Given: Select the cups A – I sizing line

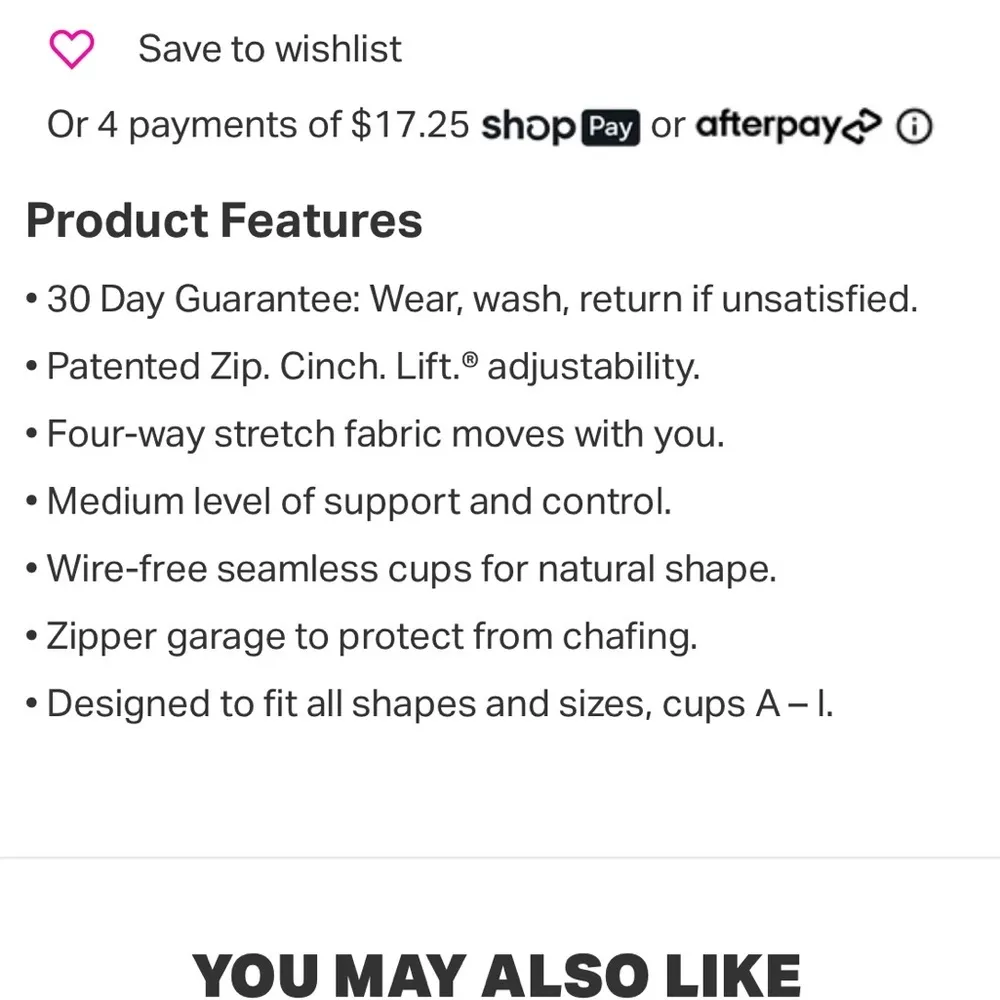Looking at the screenshot, I should (438, 705).
